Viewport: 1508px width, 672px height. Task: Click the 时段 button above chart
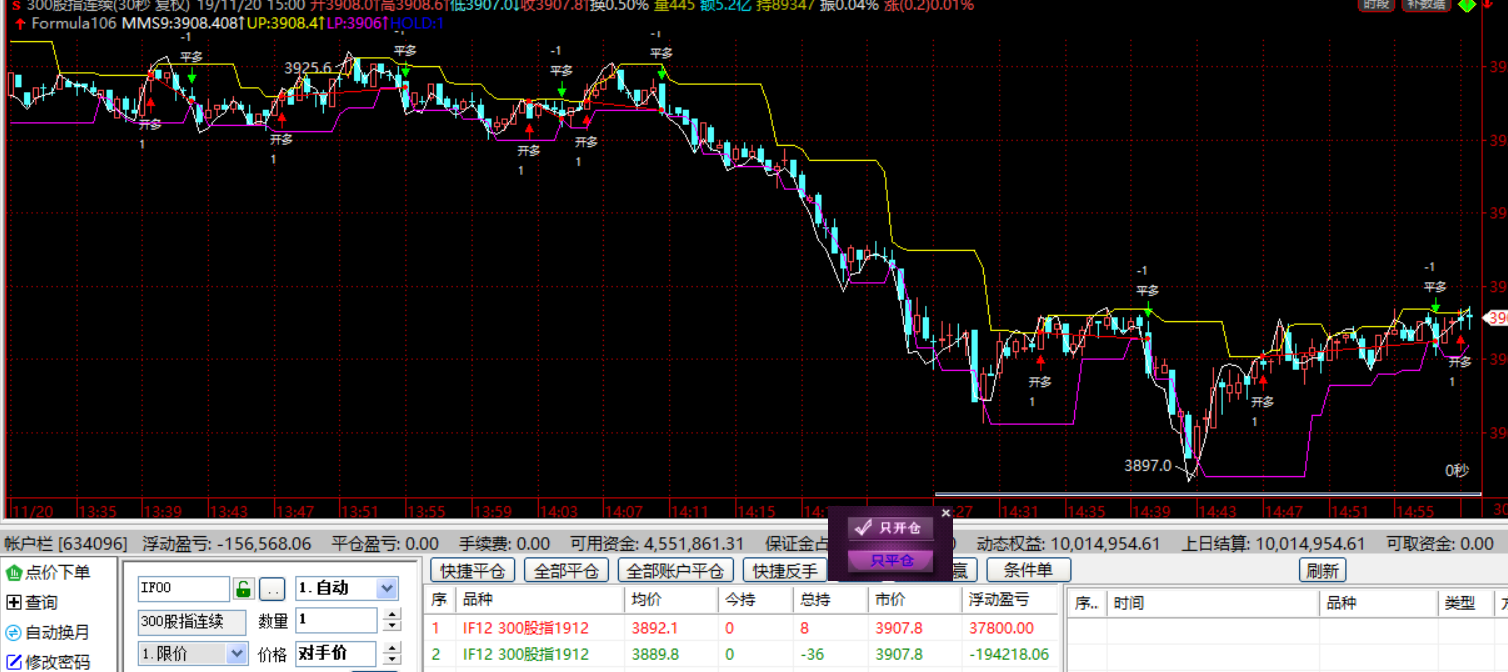(x=1377, y=4)
